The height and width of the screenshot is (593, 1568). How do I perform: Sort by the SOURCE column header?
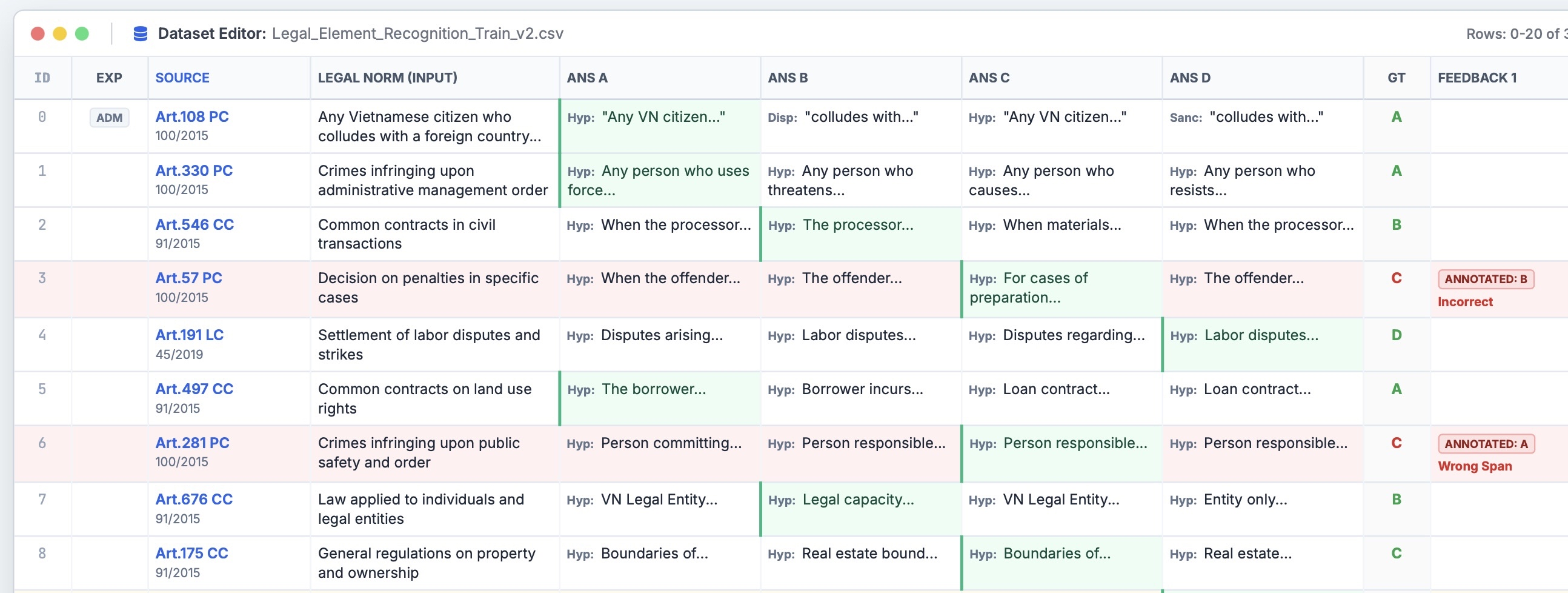[x=182, y=78]
